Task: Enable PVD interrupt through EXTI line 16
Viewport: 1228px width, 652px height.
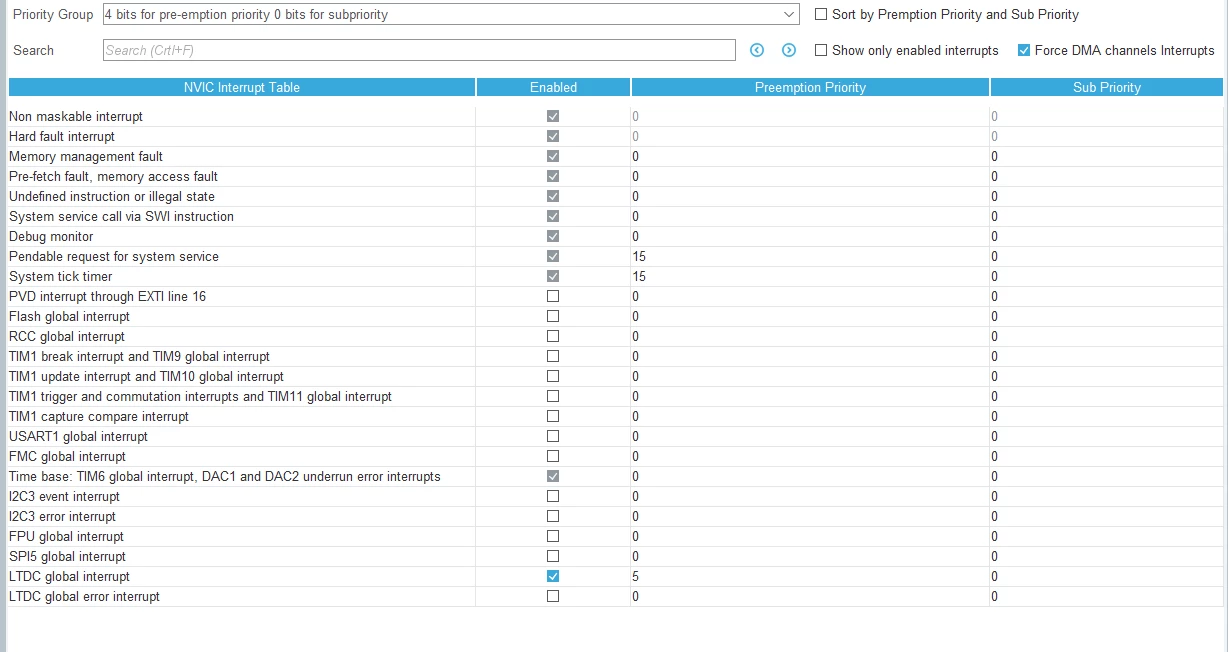Action: [553, 296]
